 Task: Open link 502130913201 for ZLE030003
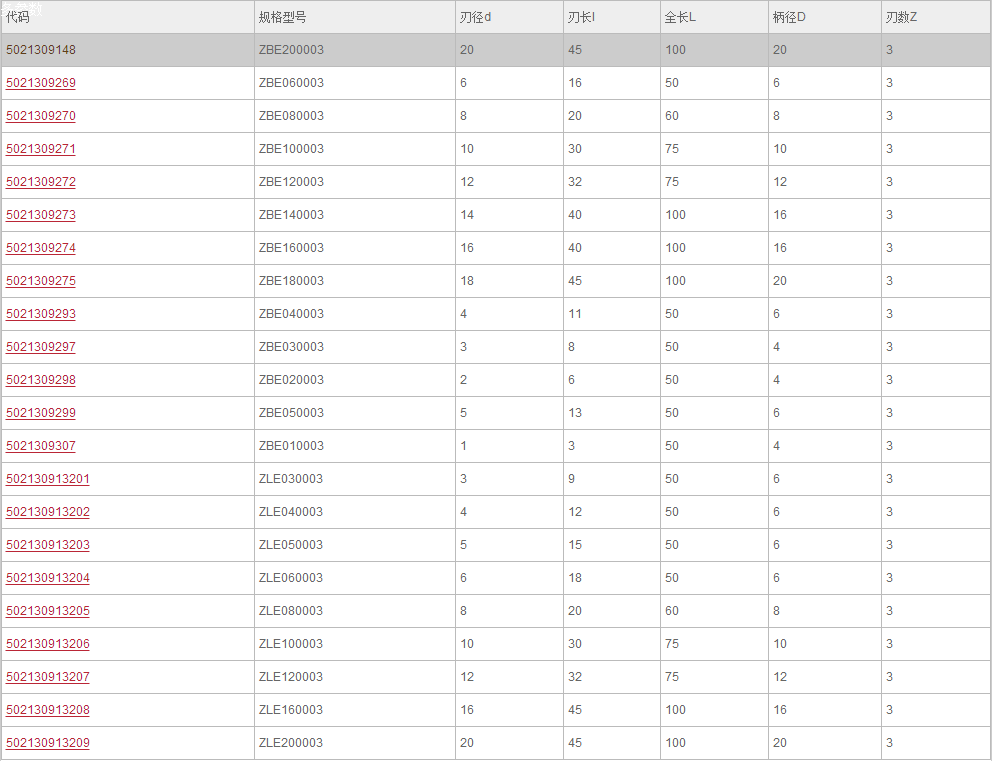pos(48,479)
